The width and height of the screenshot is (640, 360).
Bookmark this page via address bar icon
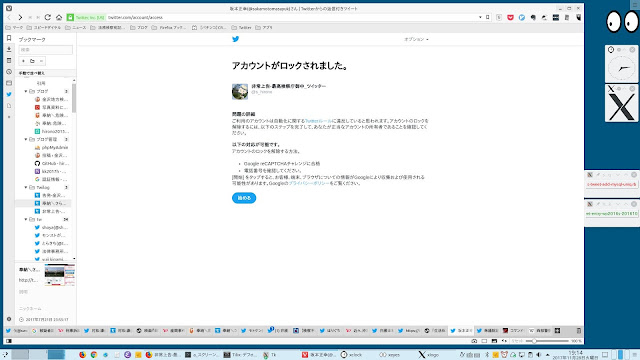(x=488, y=18)
